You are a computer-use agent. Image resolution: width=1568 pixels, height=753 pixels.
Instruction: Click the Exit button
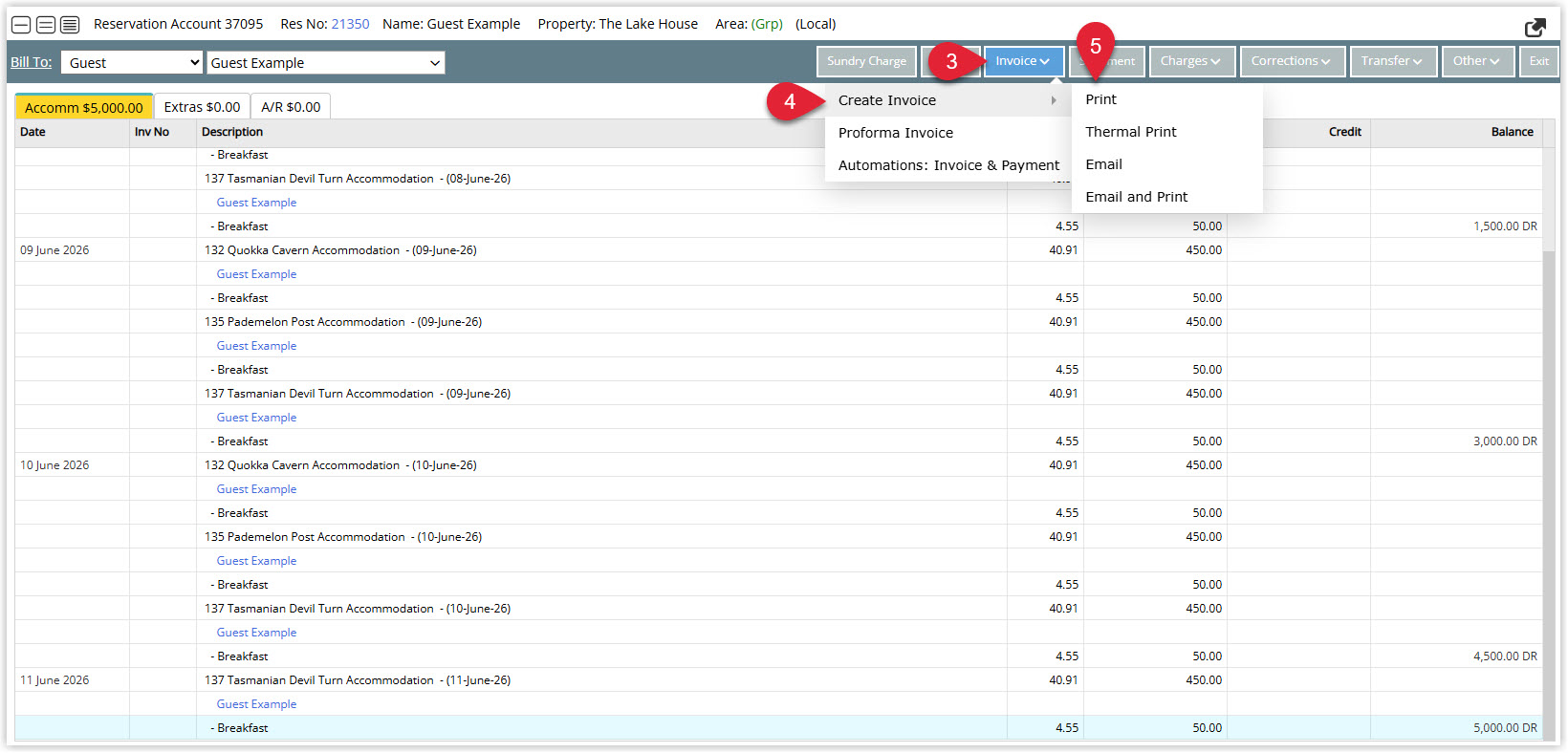click(1538, 61)
